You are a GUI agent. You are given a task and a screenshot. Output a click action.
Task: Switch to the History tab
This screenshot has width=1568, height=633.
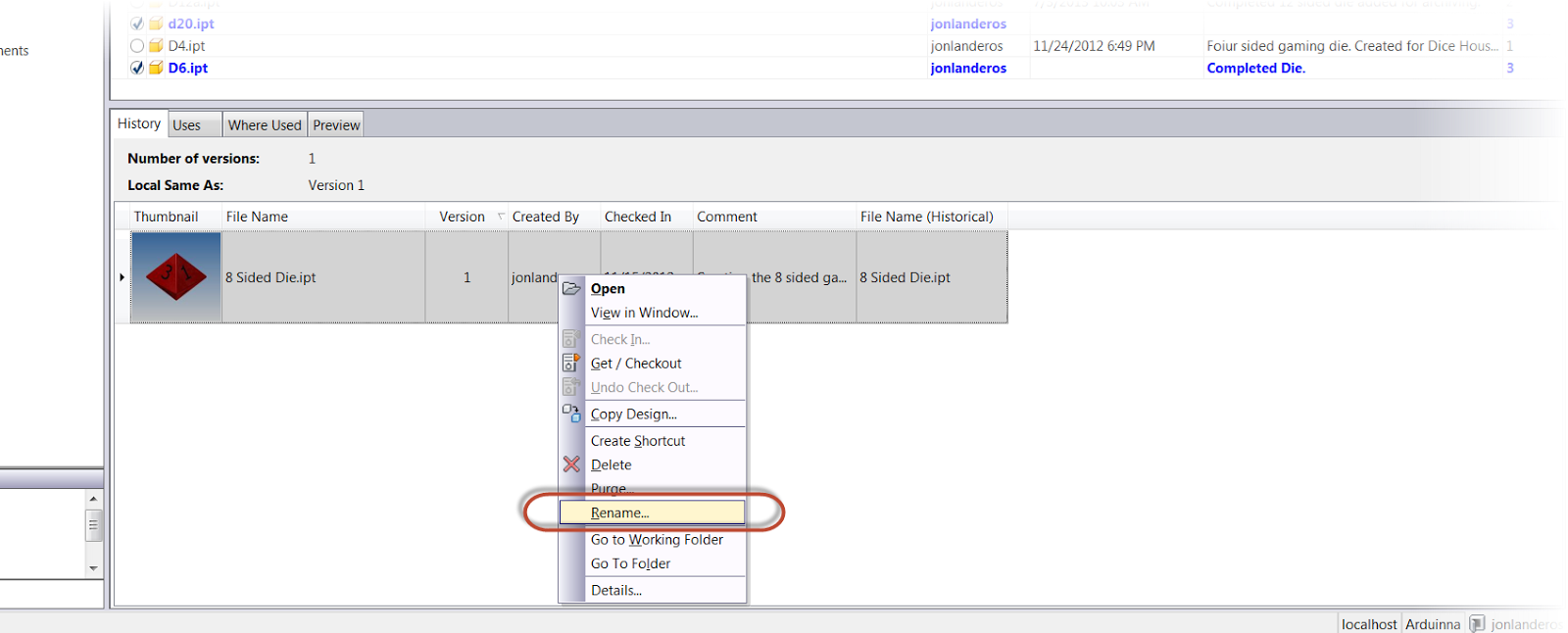(x=139, y=123)
